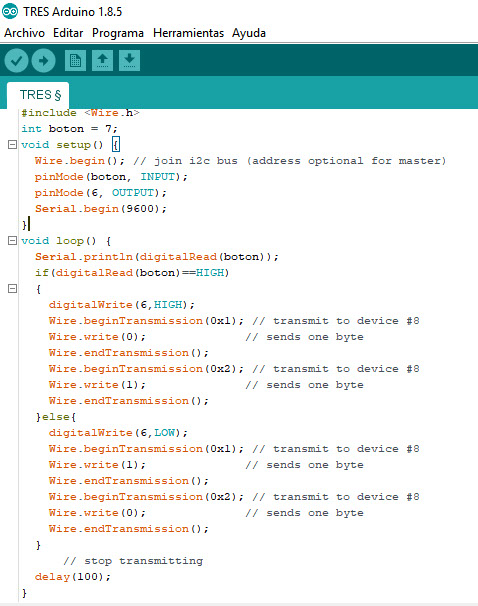478x606 pixels.
Task: Click the 'digitalWrite(6,HIGH);' line
Action: pos(121,305)
